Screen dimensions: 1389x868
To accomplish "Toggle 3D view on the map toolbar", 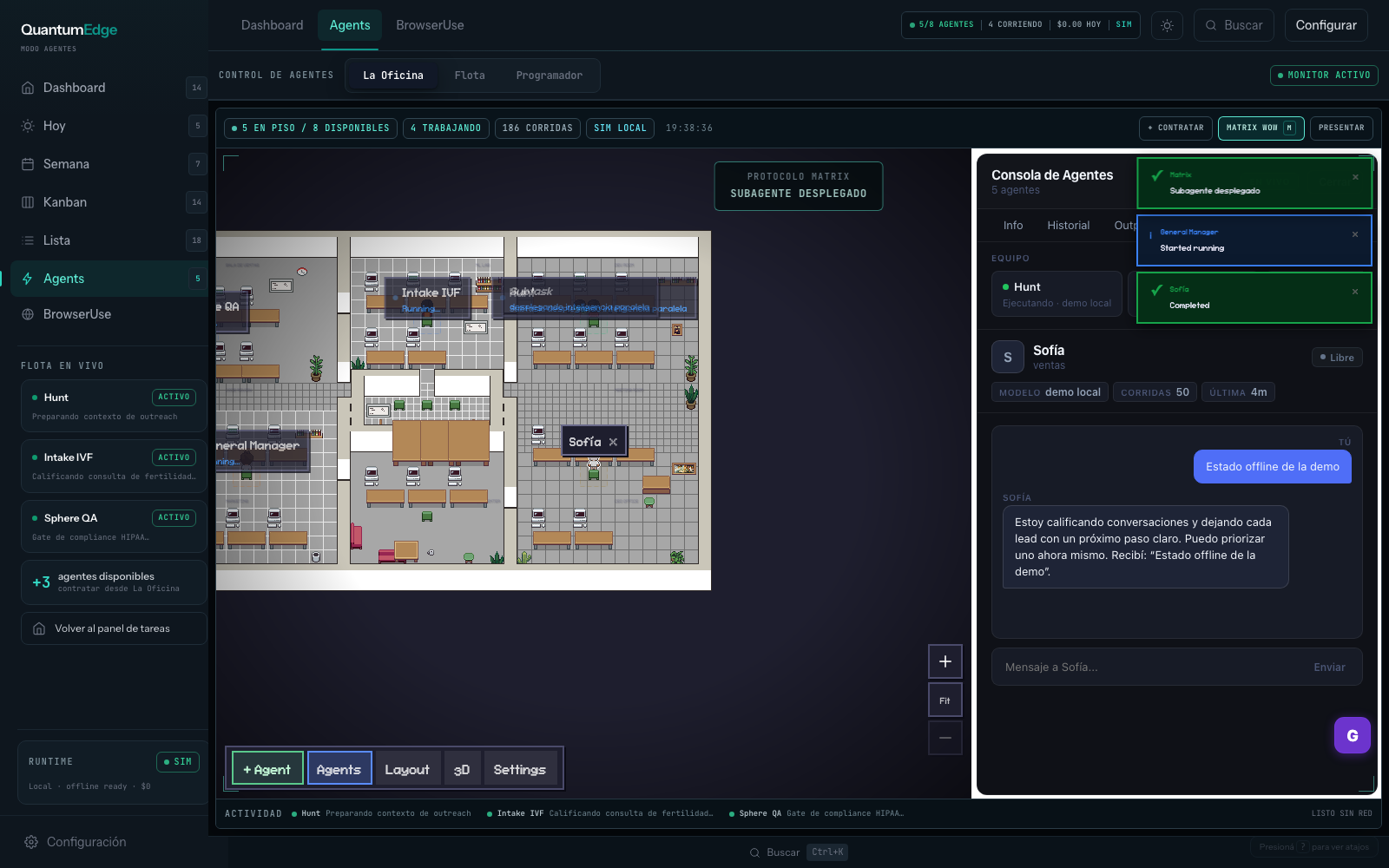I will click(462, 769).
